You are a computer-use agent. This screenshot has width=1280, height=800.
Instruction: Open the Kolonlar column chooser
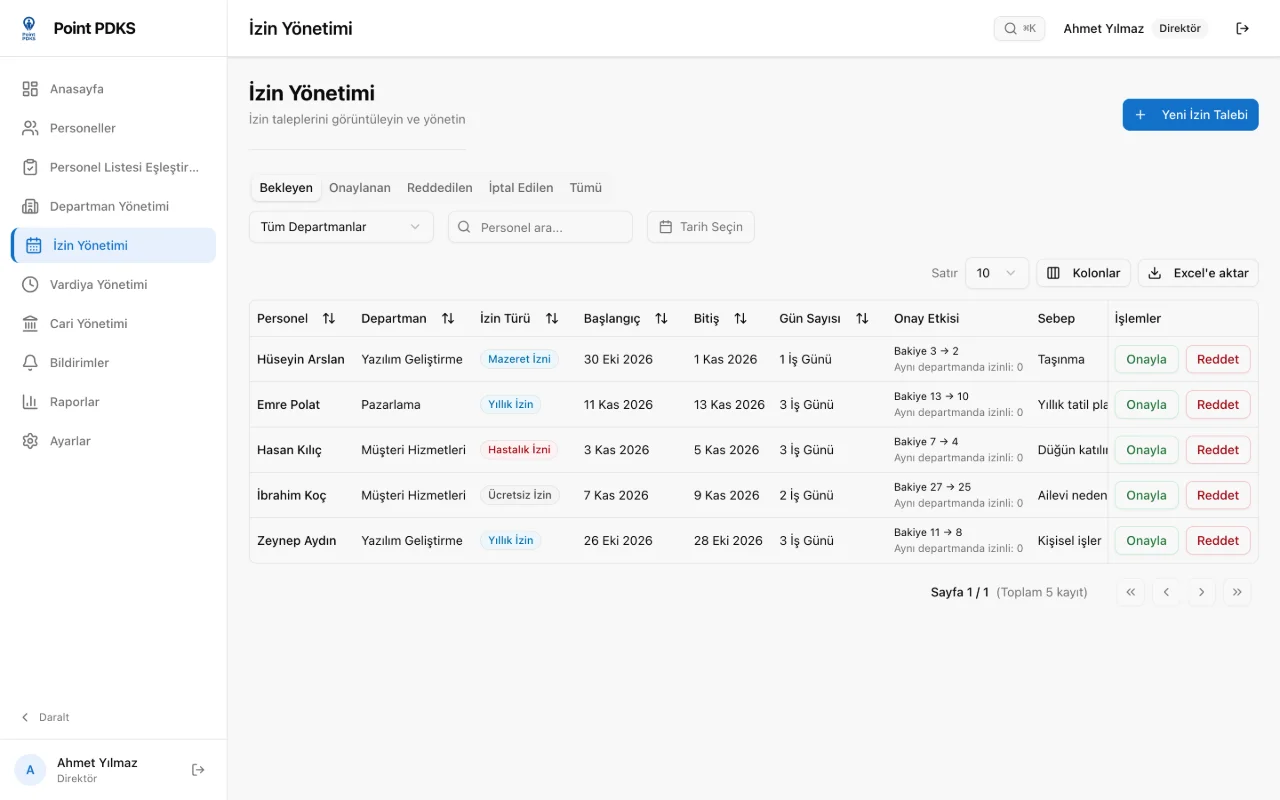1083,273
